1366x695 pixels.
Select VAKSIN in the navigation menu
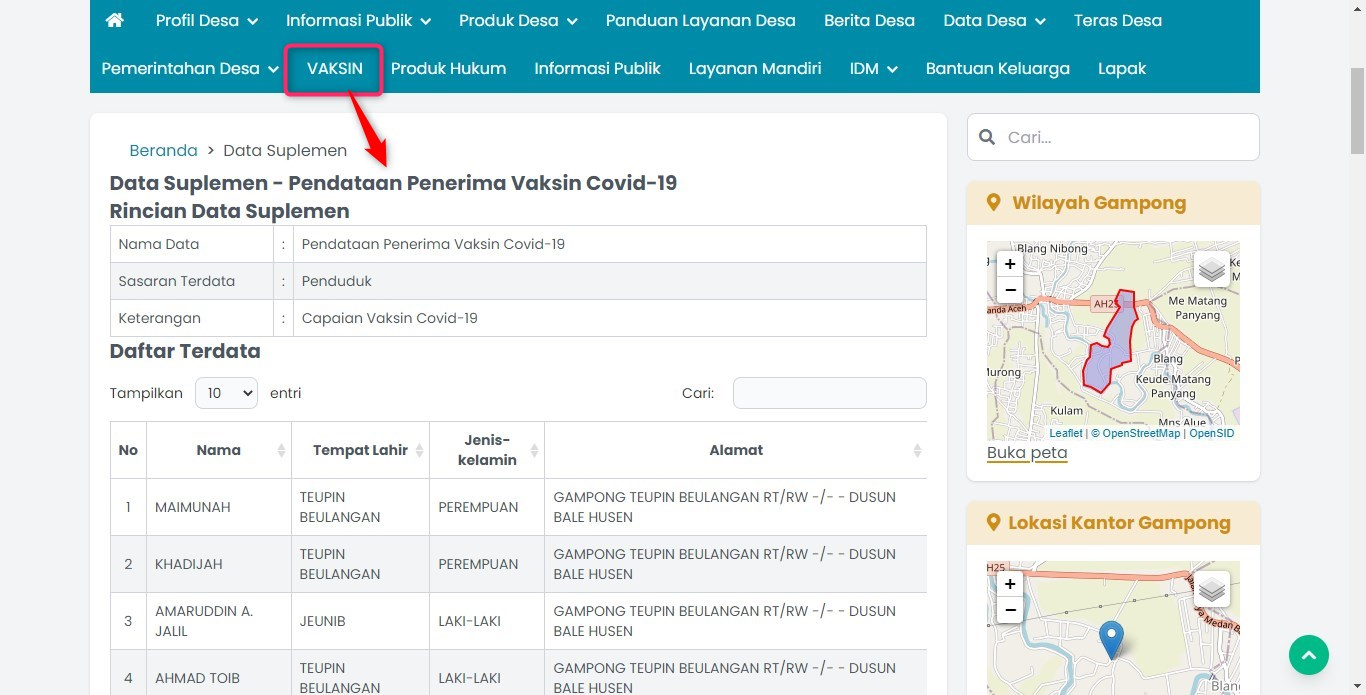(x=334, y=68)
